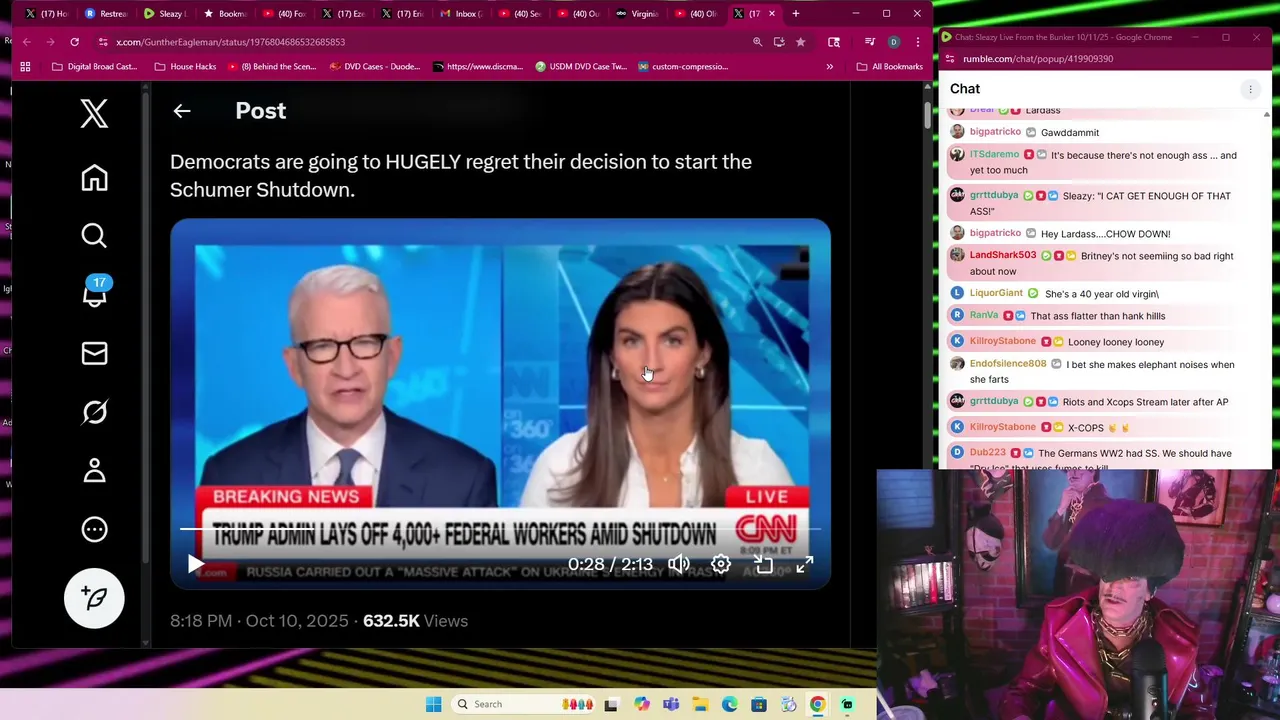
Task: Open Microsoft Store from the taskbar
Action: click(759, 704)
